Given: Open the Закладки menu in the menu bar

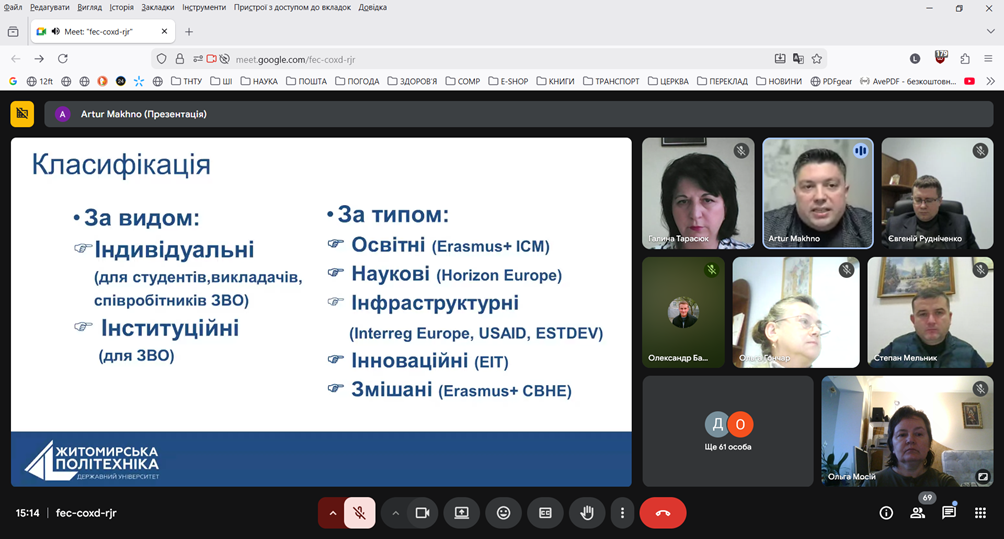Looking at the screenshot, I should pos(157,7).
